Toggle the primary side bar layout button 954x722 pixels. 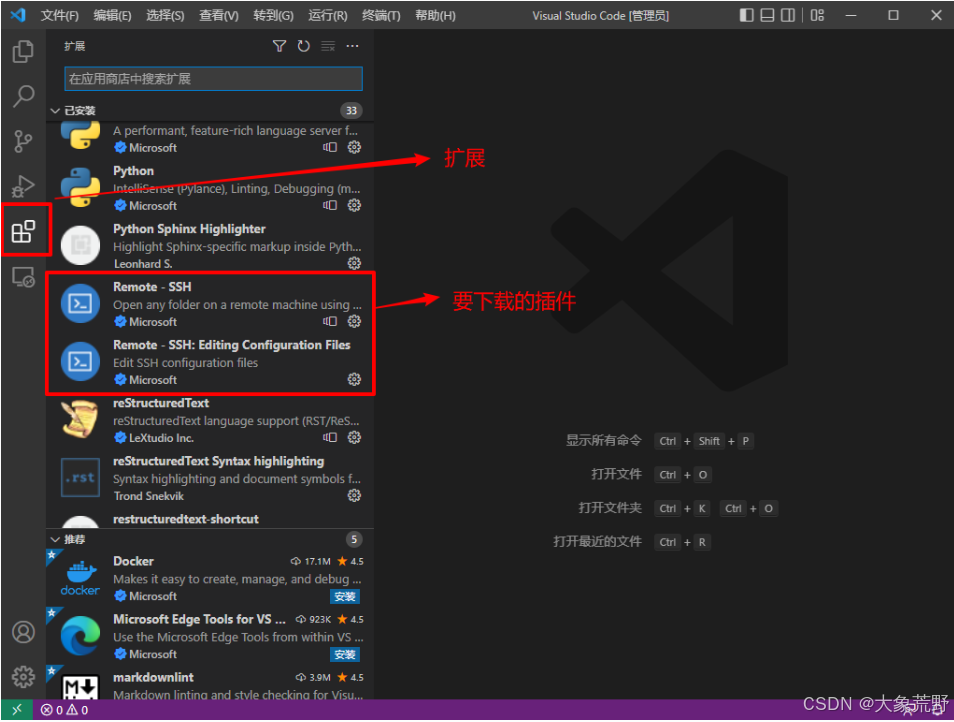[747, 15]
